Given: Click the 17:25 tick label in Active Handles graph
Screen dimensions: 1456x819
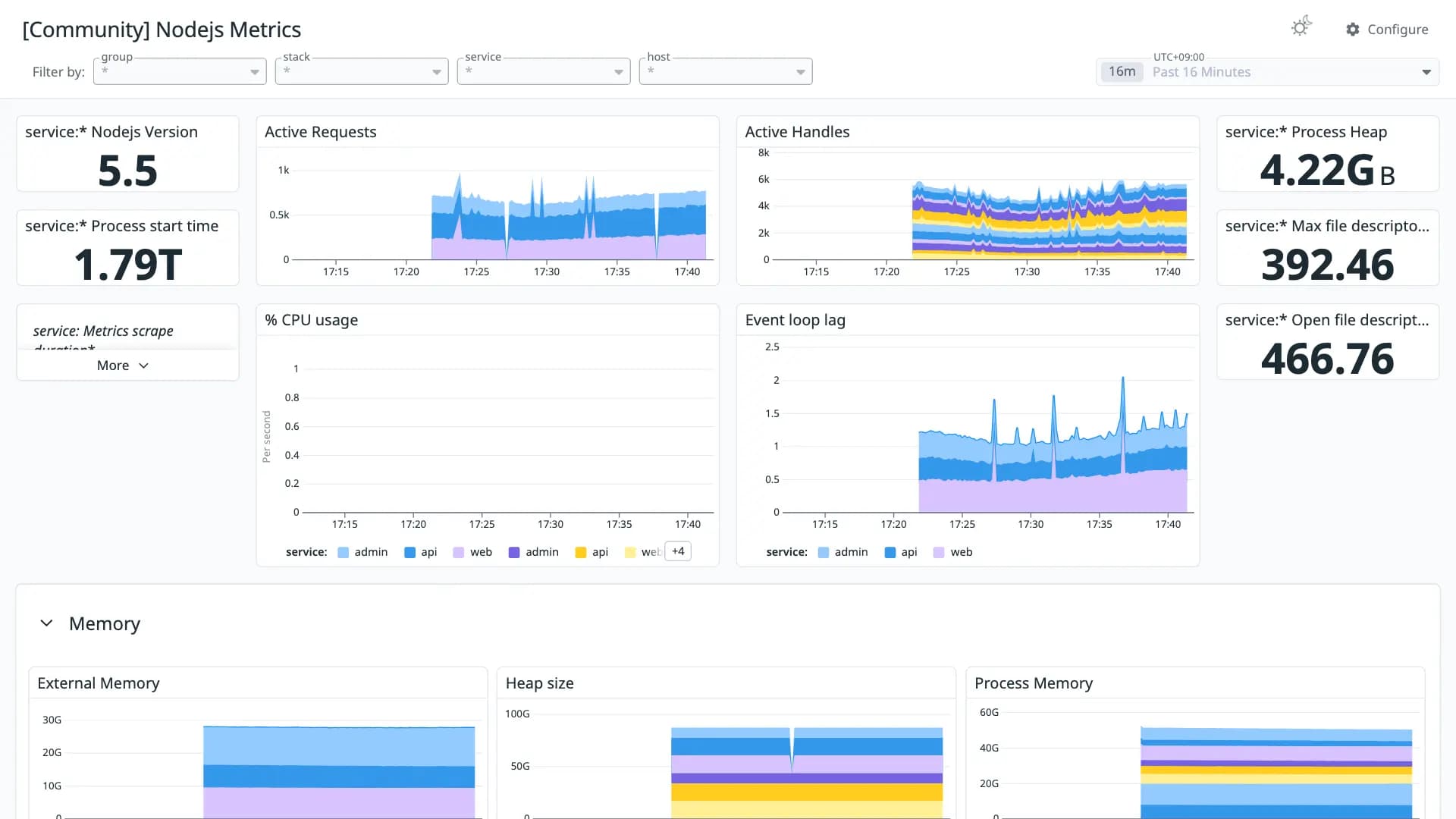Looking at the screenshot, I should [x=957, y=271].
